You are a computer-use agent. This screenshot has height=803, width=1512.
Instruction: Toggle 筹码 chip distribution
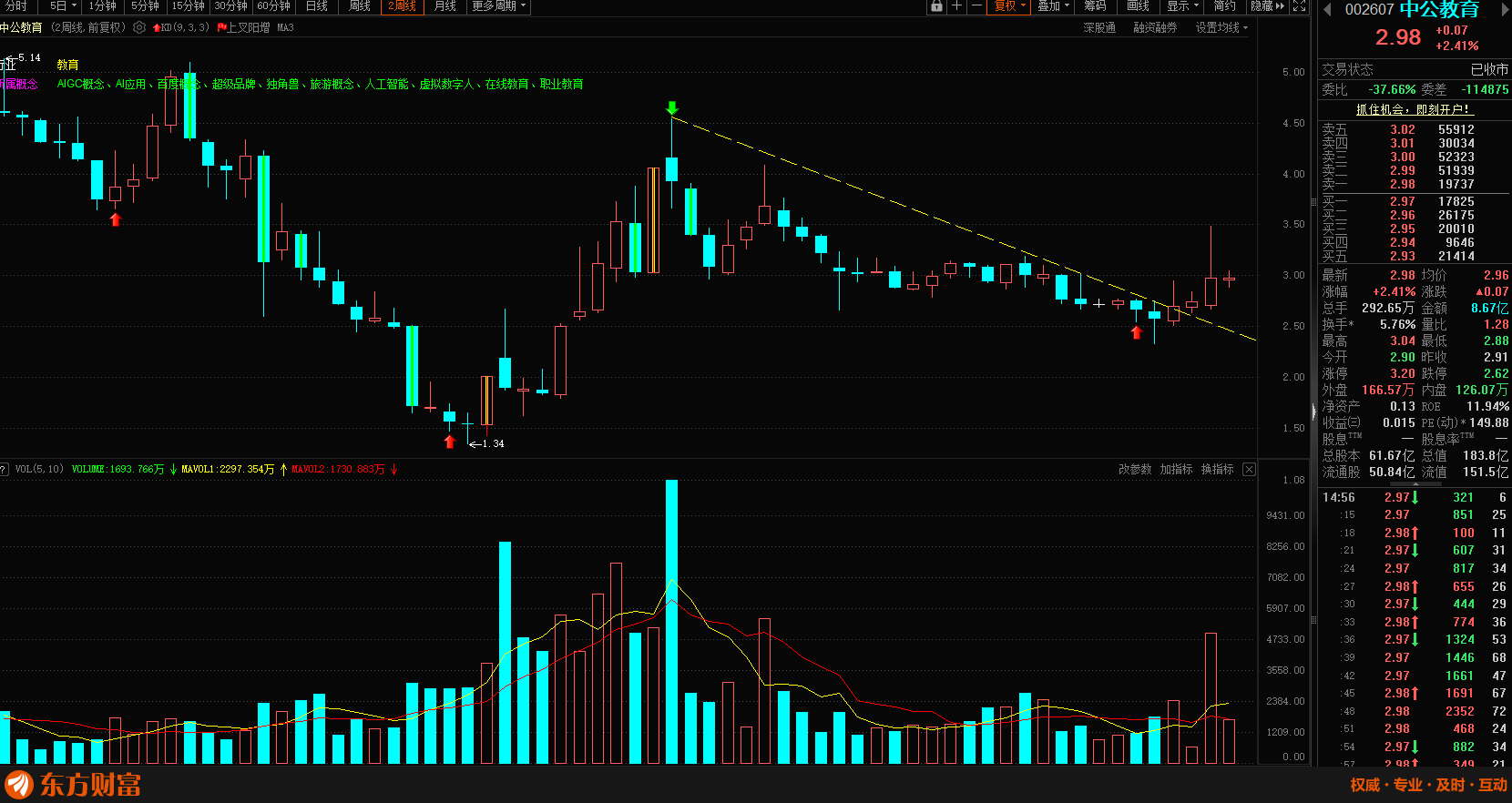[1095, 5]
